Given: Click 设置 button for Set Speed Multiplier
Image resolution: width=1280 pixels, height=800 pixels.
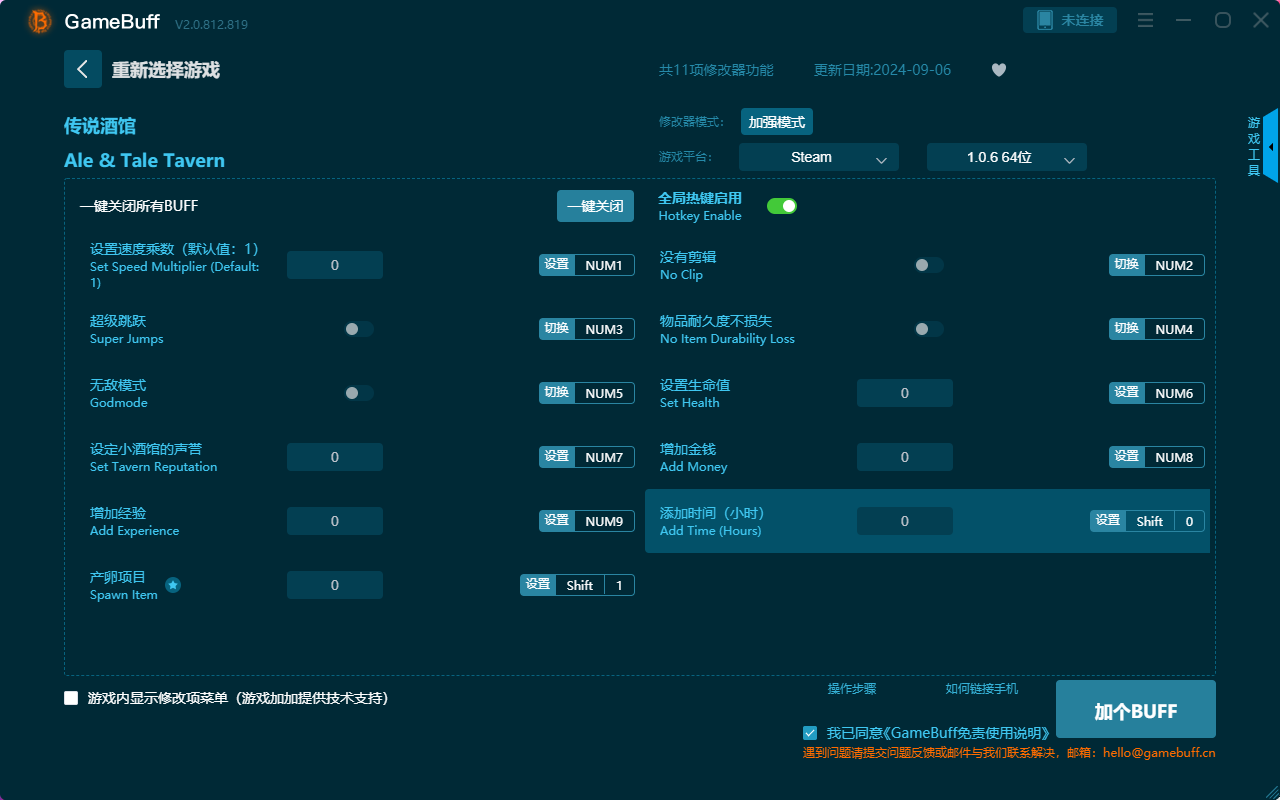Looking at the screenshot, I should (x=557, y=265).
